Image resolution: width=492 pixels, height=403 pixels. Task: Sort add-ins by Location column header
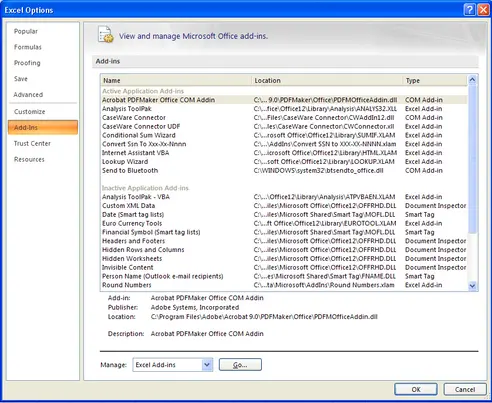point(327,80)
